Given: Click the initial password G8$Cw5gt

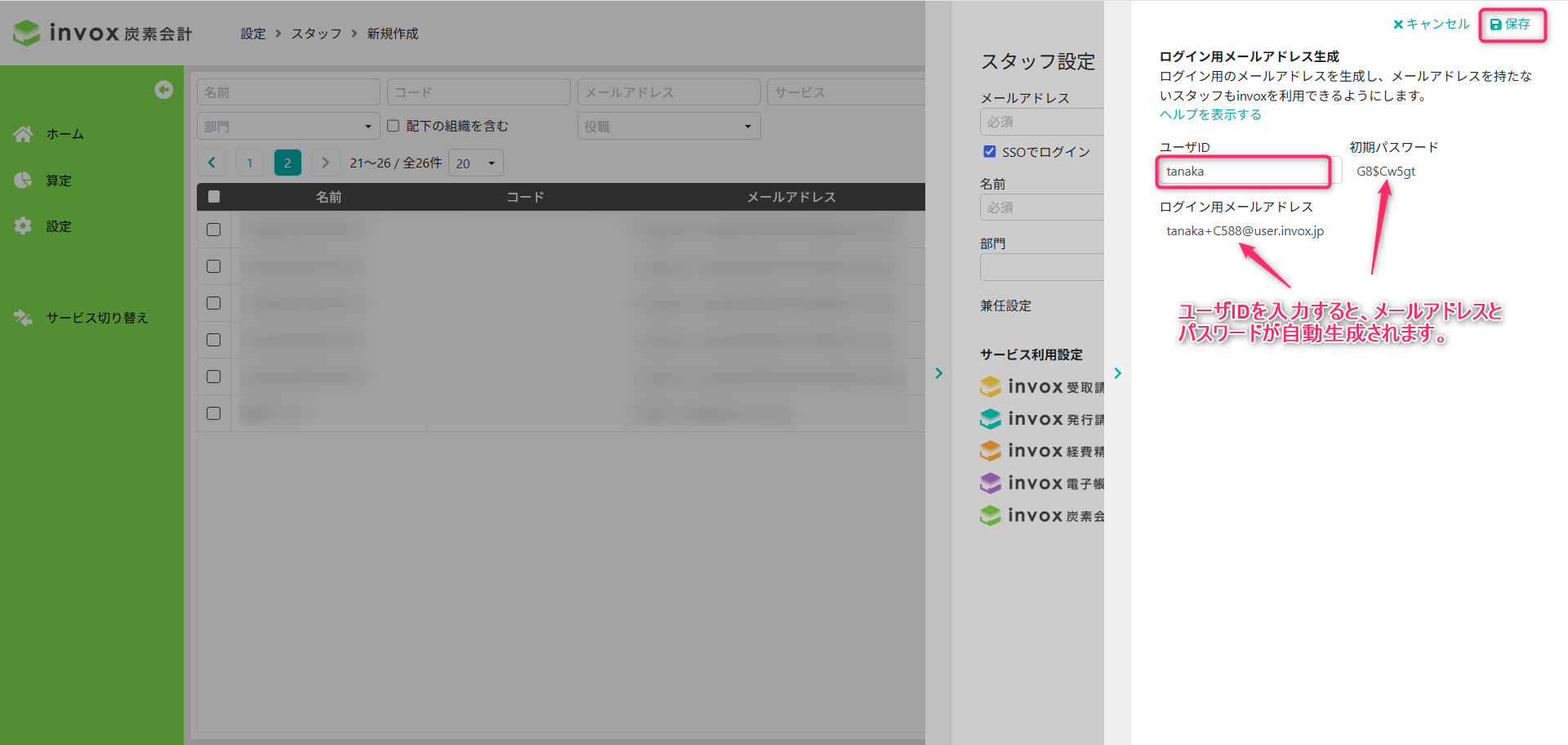Looking at the screenshot, I should click(1386, 172).
